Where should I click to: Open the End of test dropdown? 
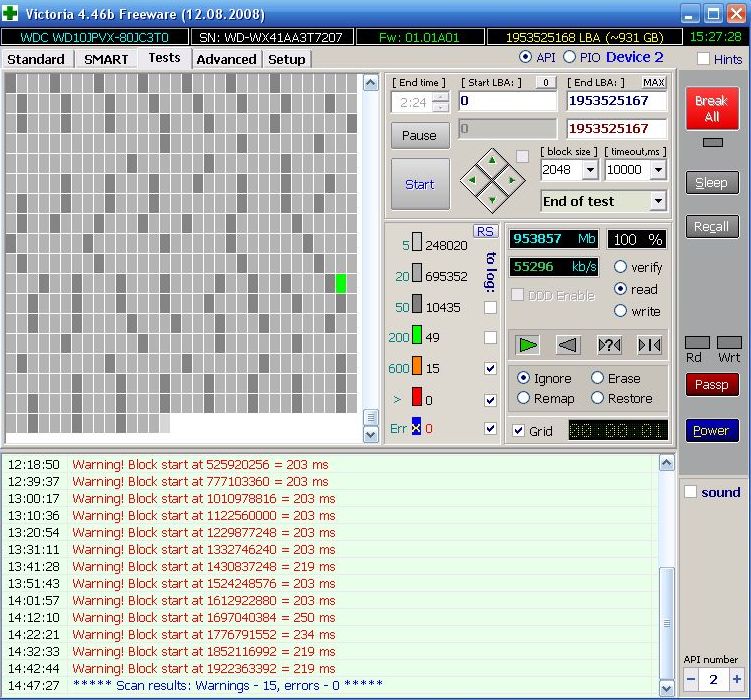[659, 201]
